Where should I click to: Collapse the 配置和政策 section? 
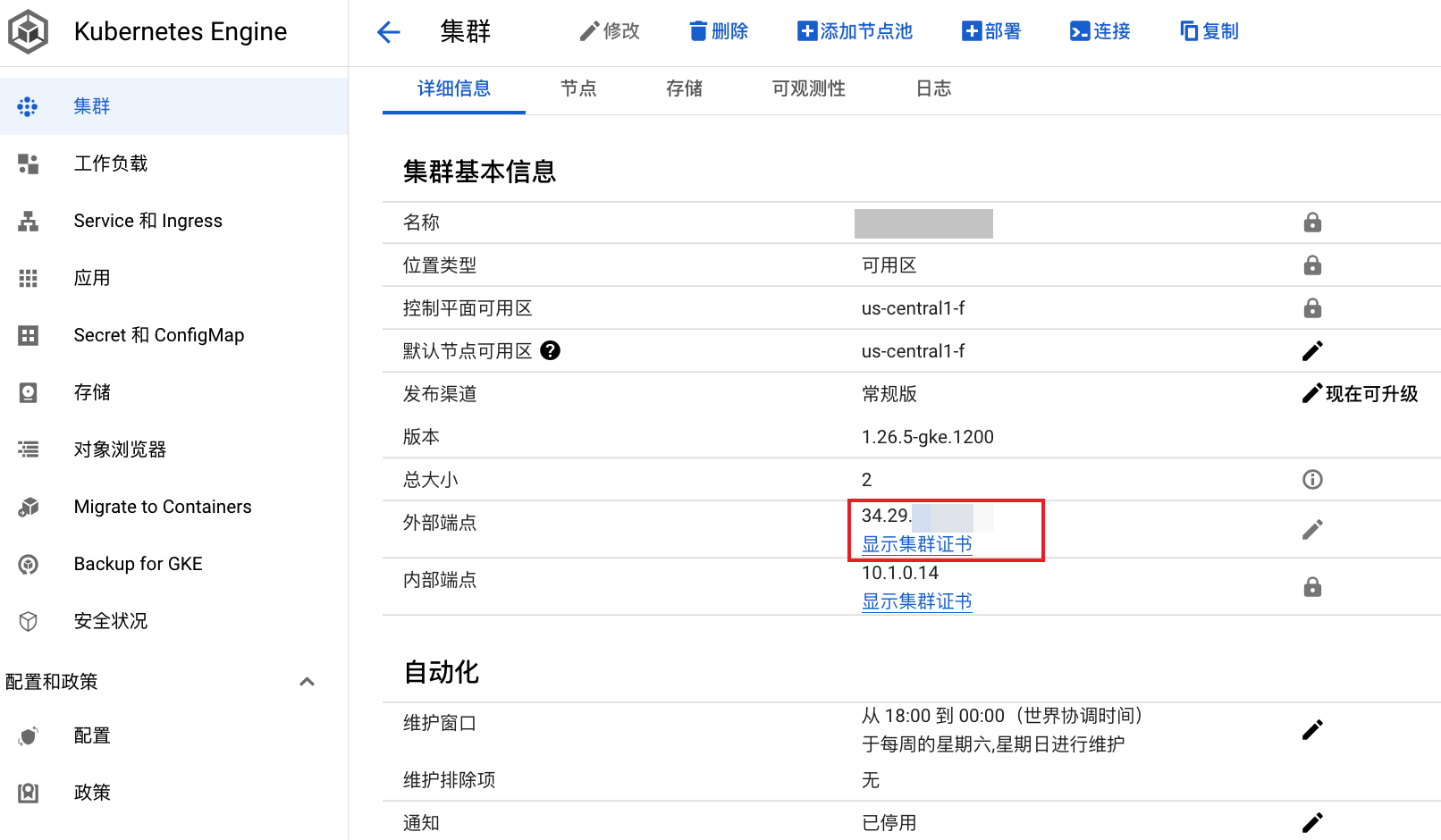(308, 681)
